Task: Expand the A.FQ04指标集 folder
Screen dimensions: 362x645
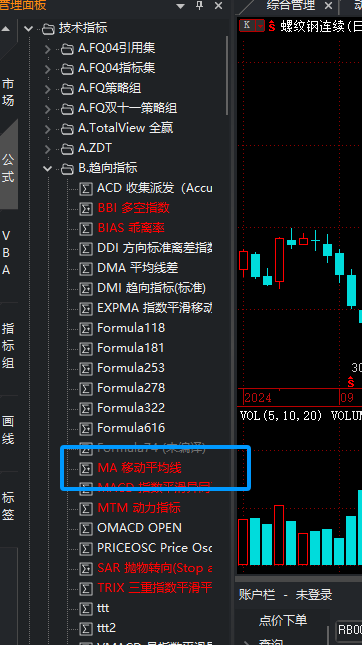Action: pos(47,69)
